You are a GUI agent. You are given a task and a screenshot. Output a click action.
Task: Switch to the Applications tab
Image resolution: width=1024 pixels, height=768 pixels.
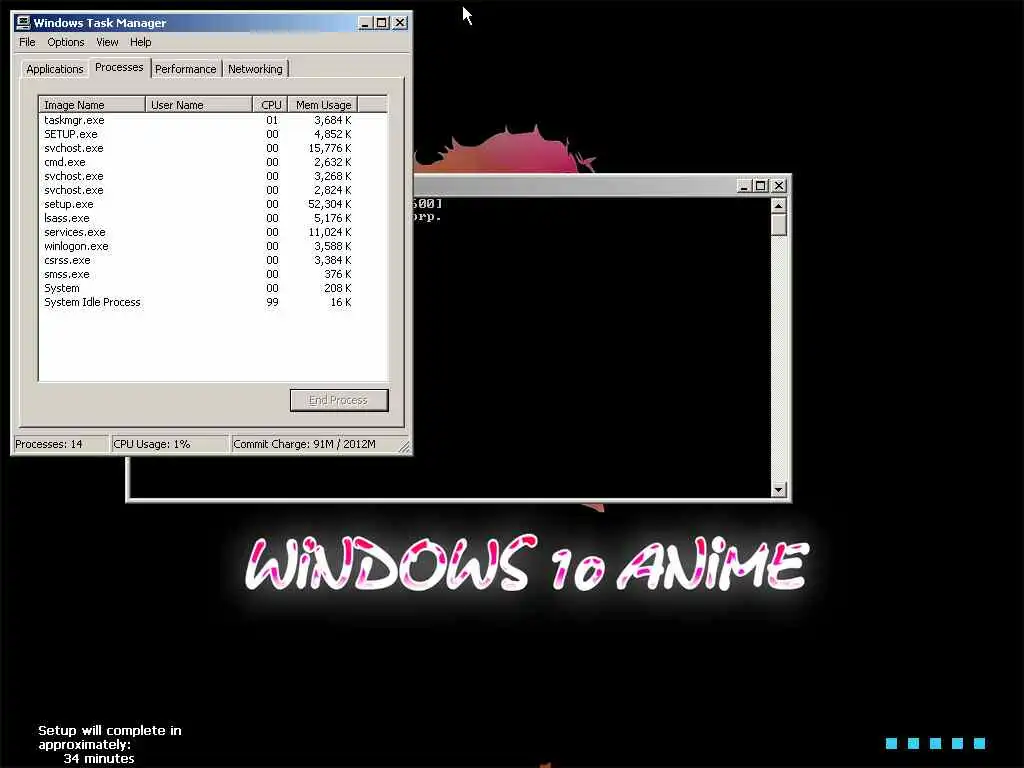click(55, 69)
